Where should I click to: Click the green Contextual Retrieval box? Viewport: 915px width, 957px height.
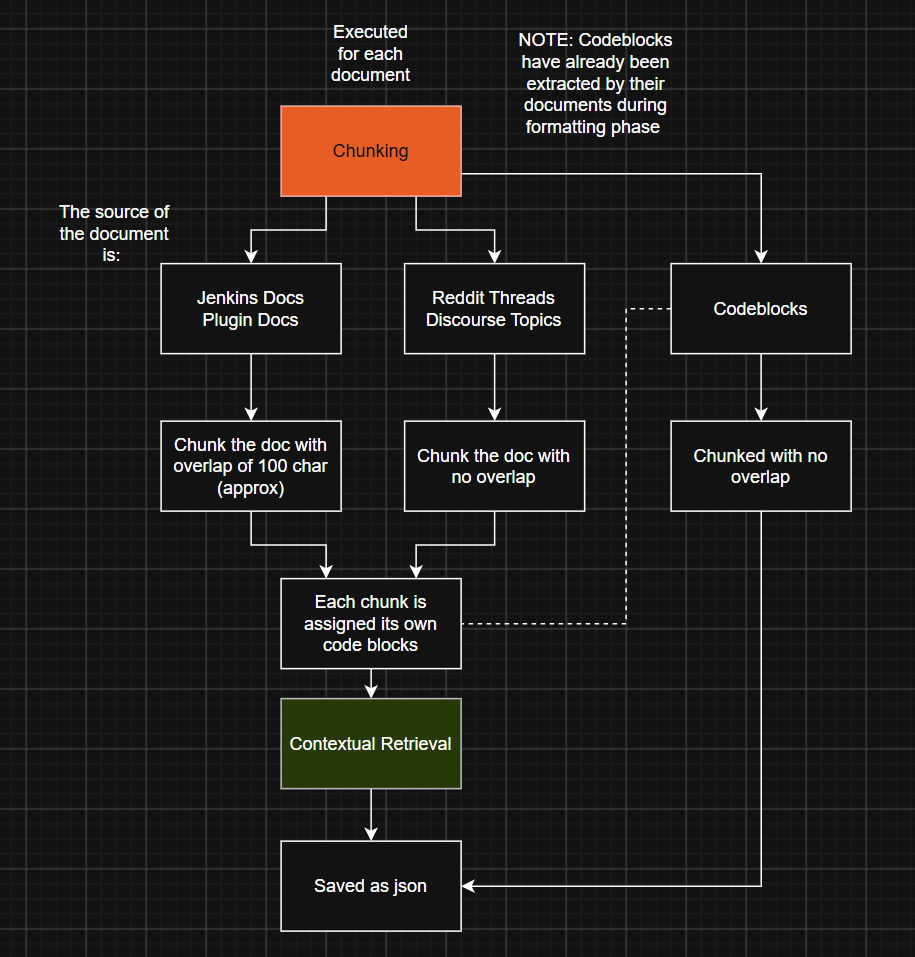pyautogui.click(x=371, y=743)
